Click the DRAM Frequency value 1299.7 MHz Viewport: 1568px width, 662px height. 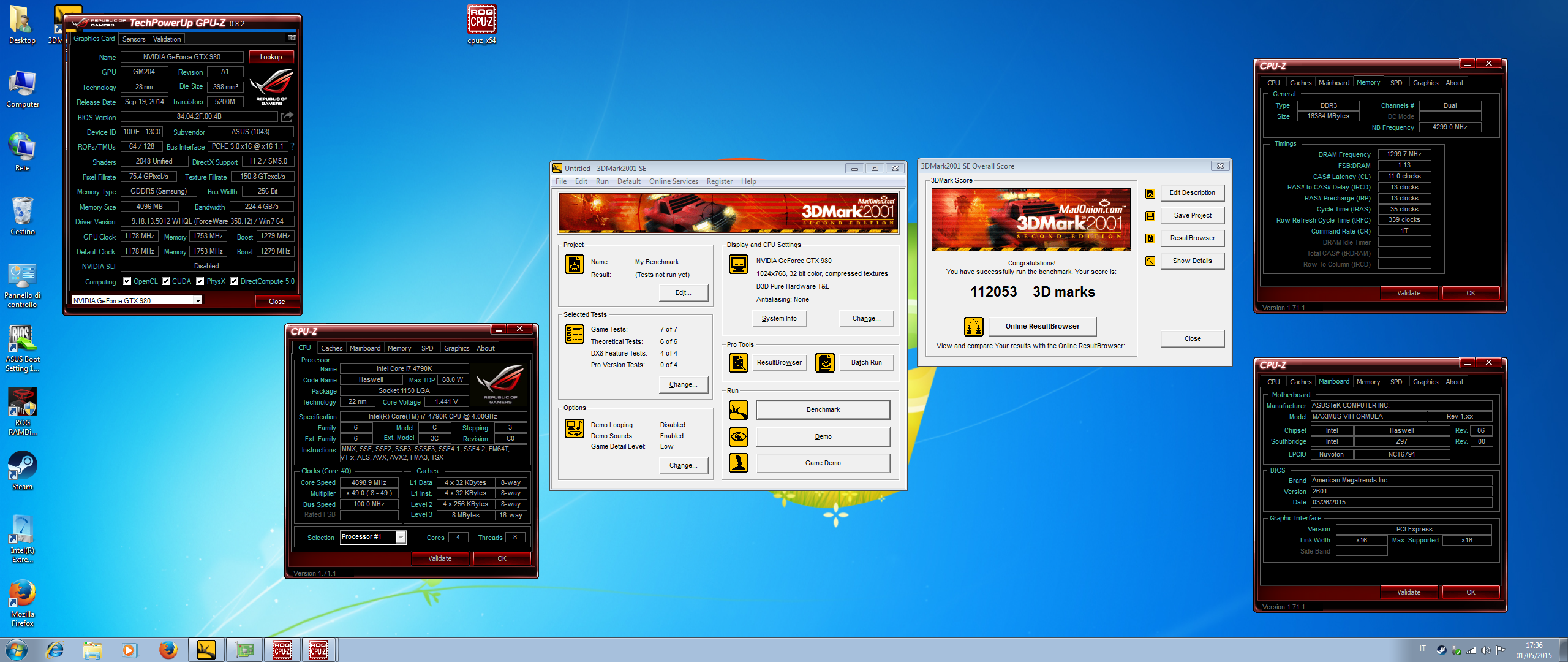[1404, 154]
